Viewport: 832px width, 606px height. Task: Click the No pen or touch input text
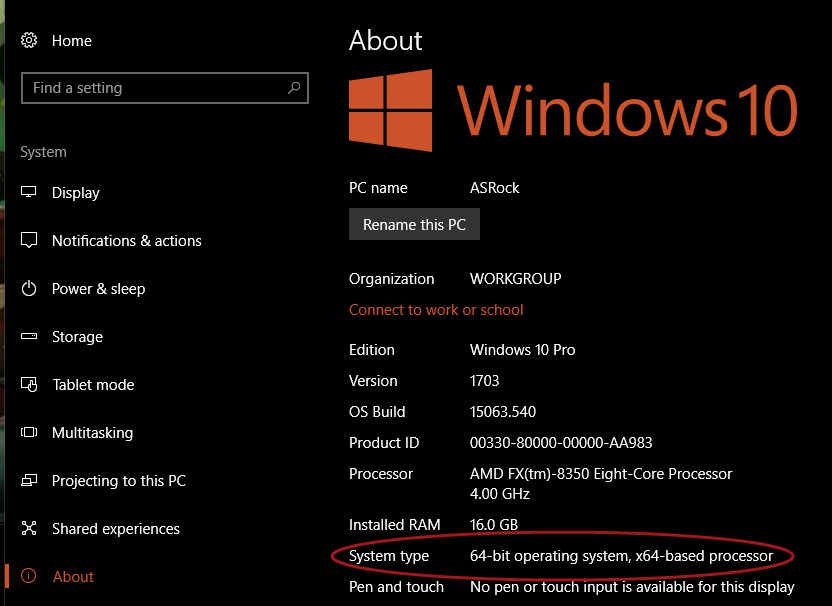click(632, 587)
